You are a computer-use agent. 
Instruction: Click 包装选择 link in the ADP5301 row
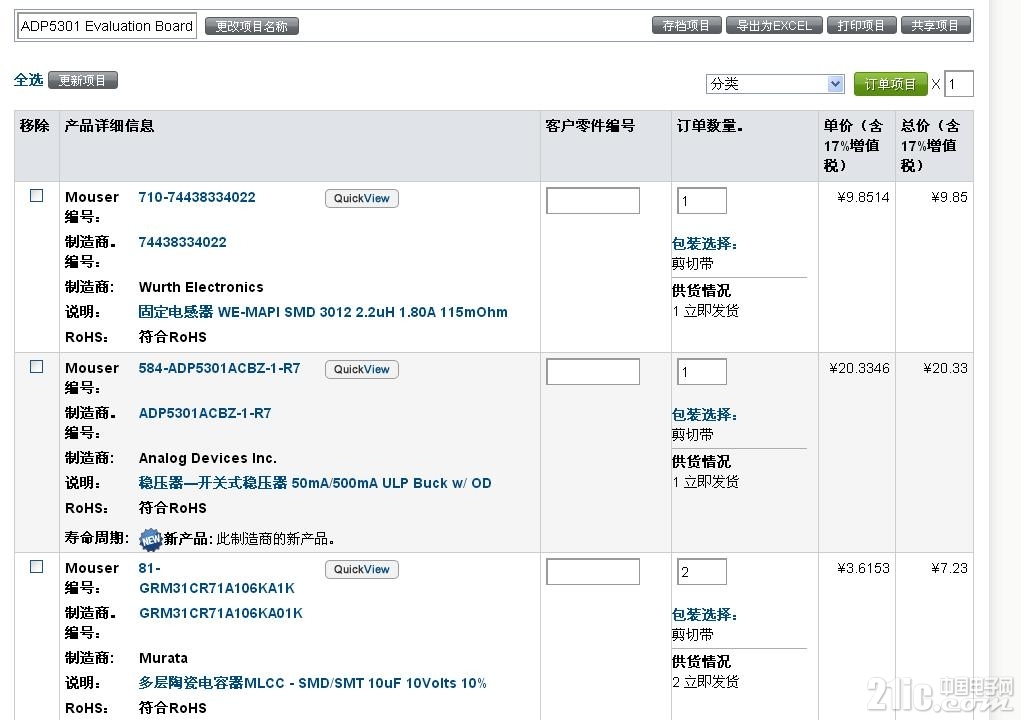click(705, 415)
